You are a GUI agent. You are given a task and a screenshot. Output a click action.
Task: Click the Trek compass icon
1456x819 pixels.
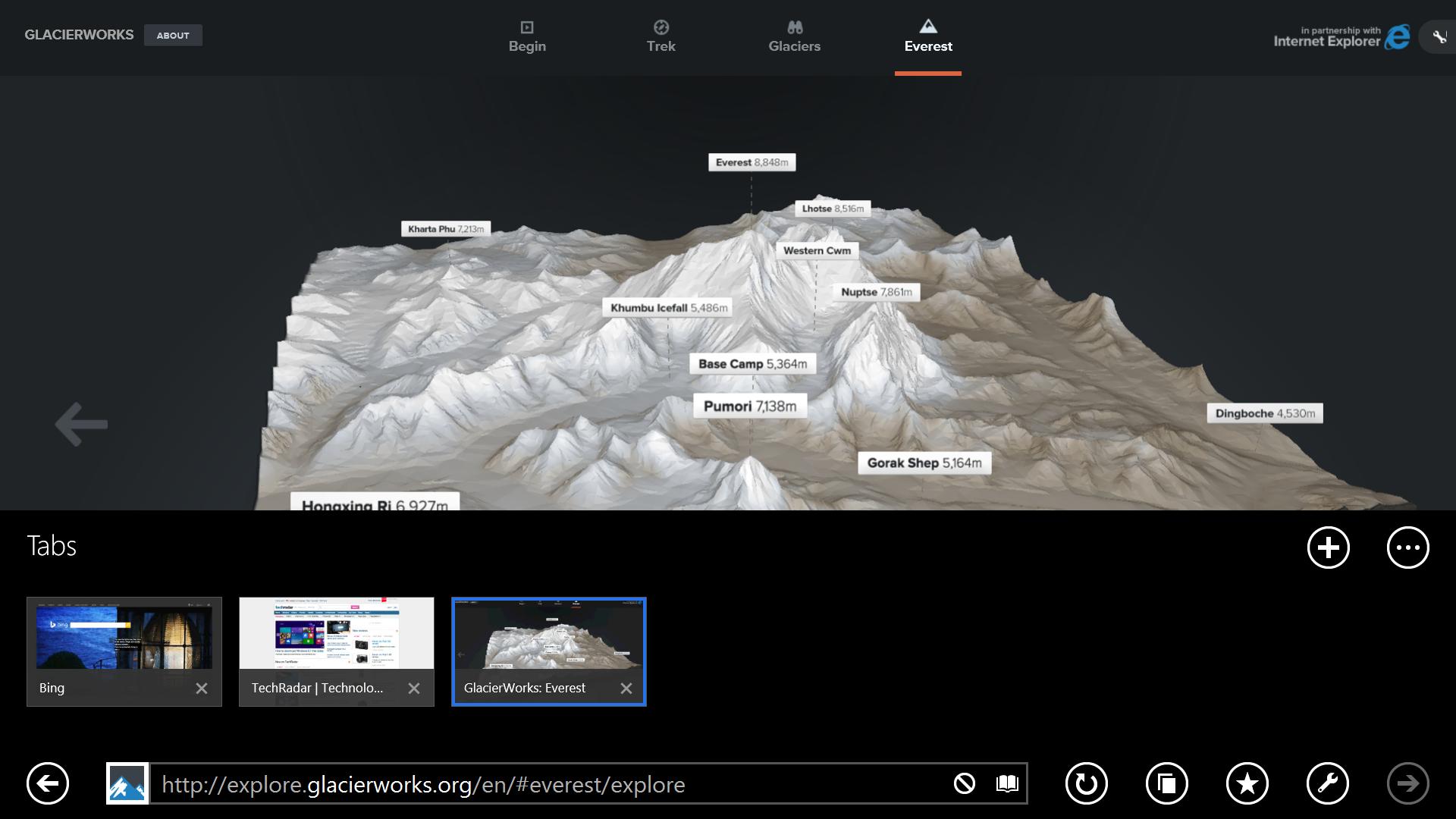tap(661, 27)
